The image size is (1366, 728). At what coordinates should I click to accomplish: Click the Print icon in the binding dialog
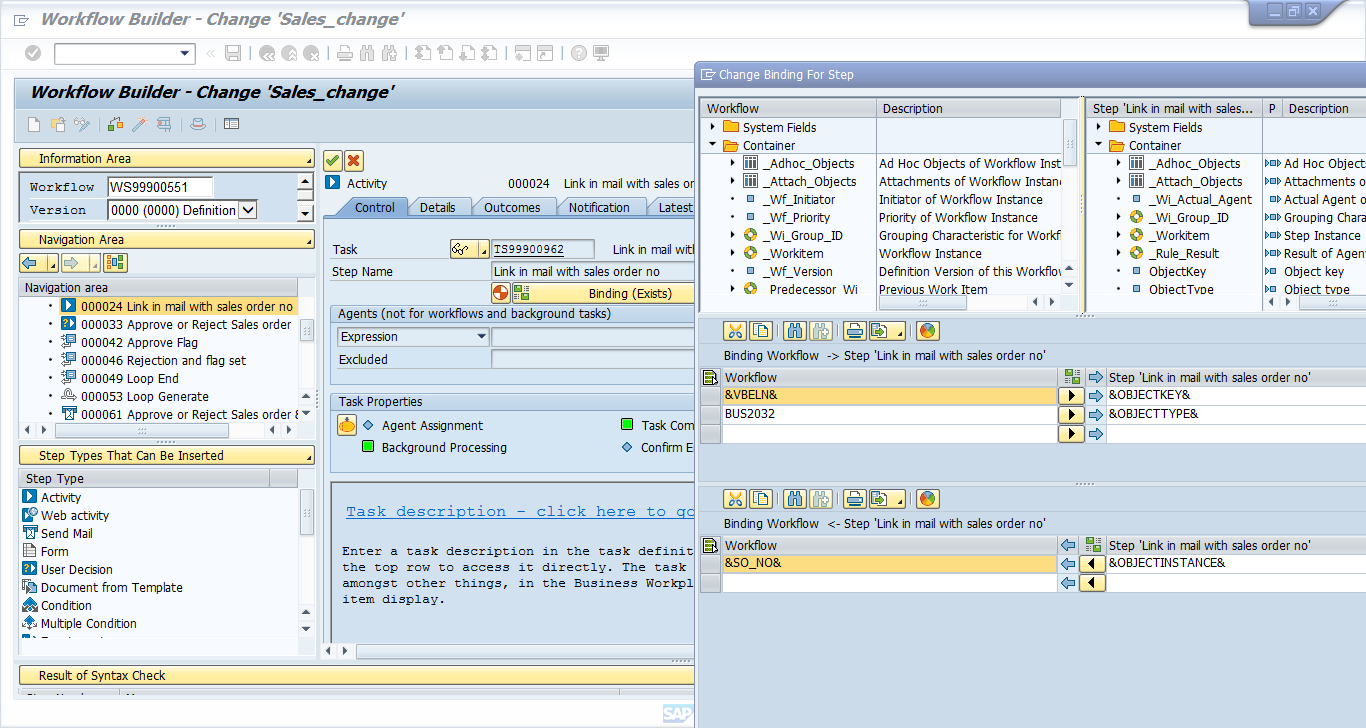coord(852,331)
